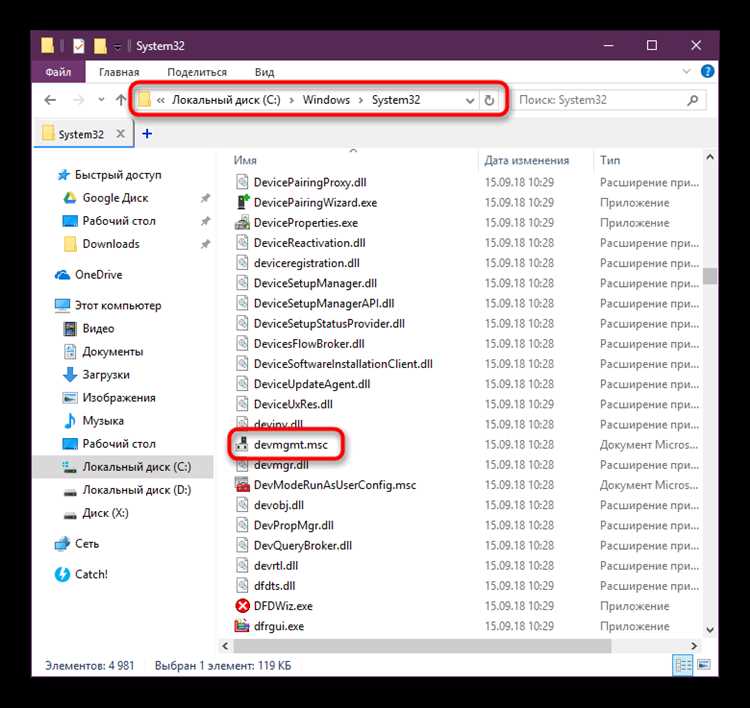Select the DevQueryBroker.dll file name

coord(303,545)
